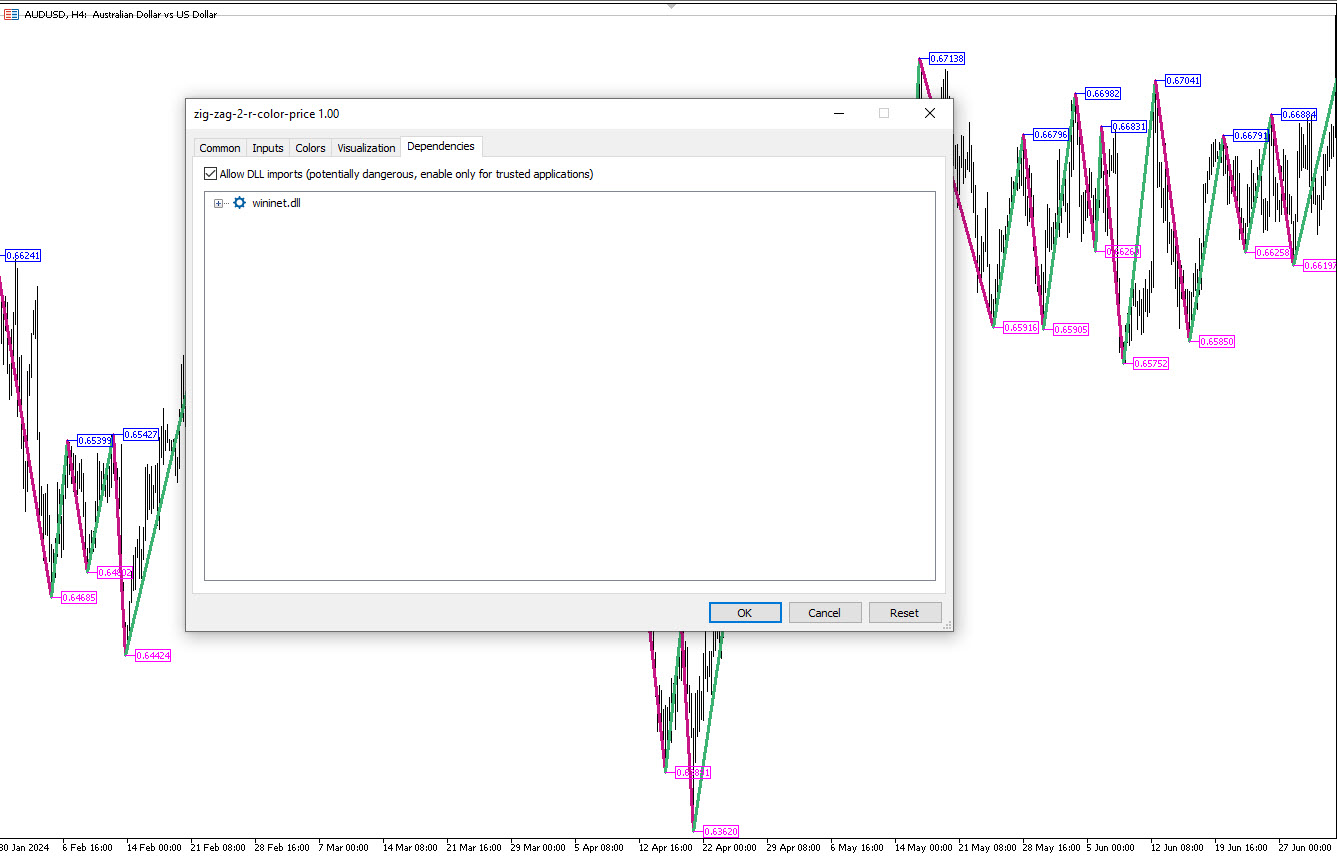Click the dialog title zig-zag-2-r-color-price 1.00

pos(266,114)
